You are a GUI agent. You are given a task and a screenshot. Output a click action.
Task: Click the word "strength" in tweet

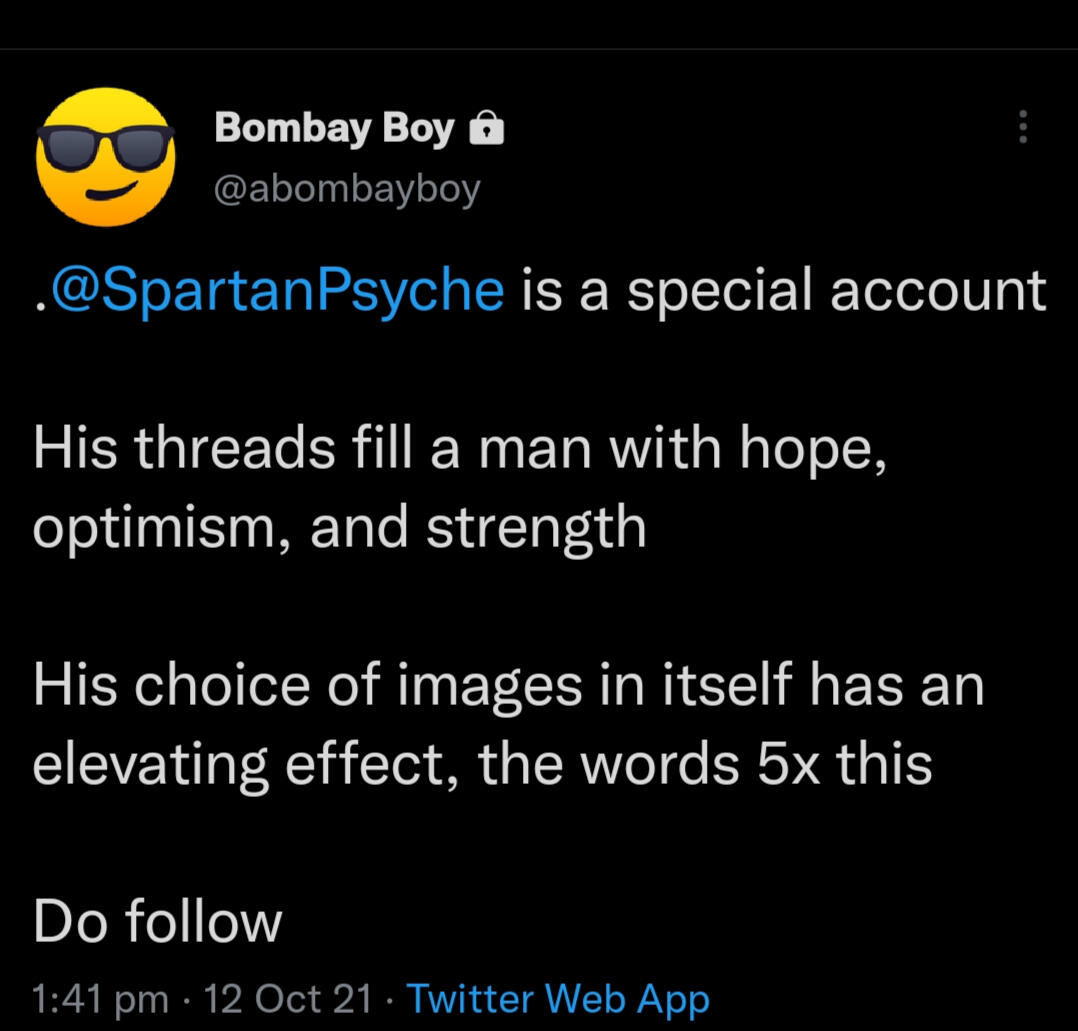click(x=536, y=528)
